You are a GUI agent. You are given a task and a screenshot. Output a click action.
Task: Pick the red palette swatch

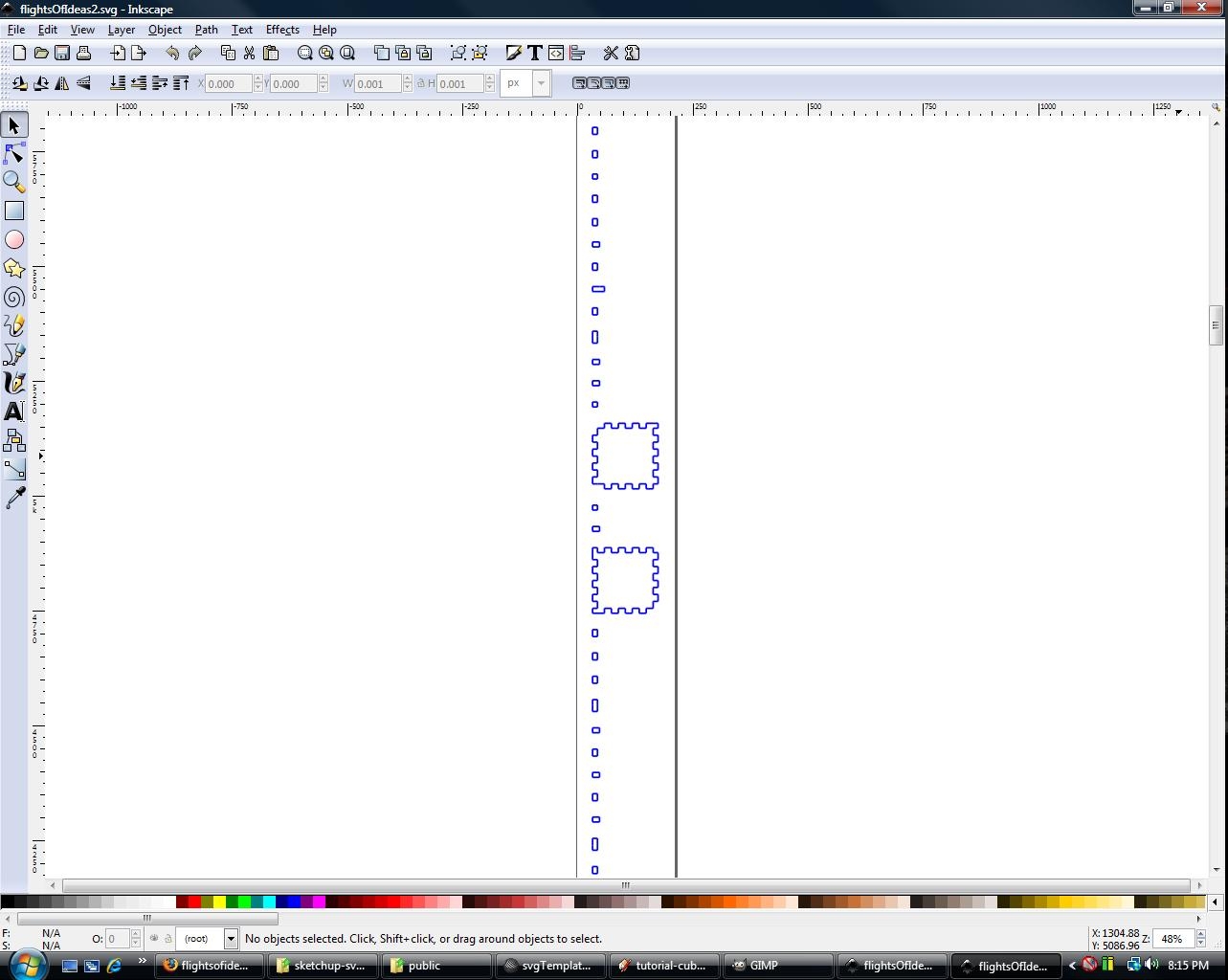pyautogui.click(x=194, y=902)
